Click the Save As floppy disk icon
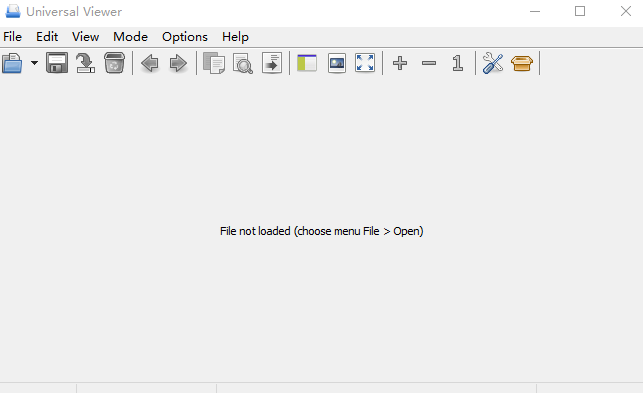This screenshot has height=393, width=643. [x=57, y=63]
